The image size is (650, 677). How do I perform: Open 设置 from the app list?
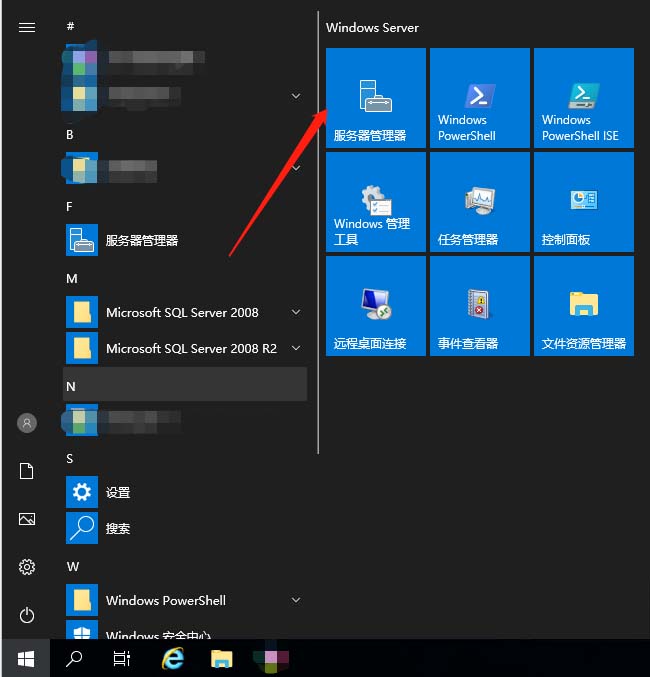[118, 493]
